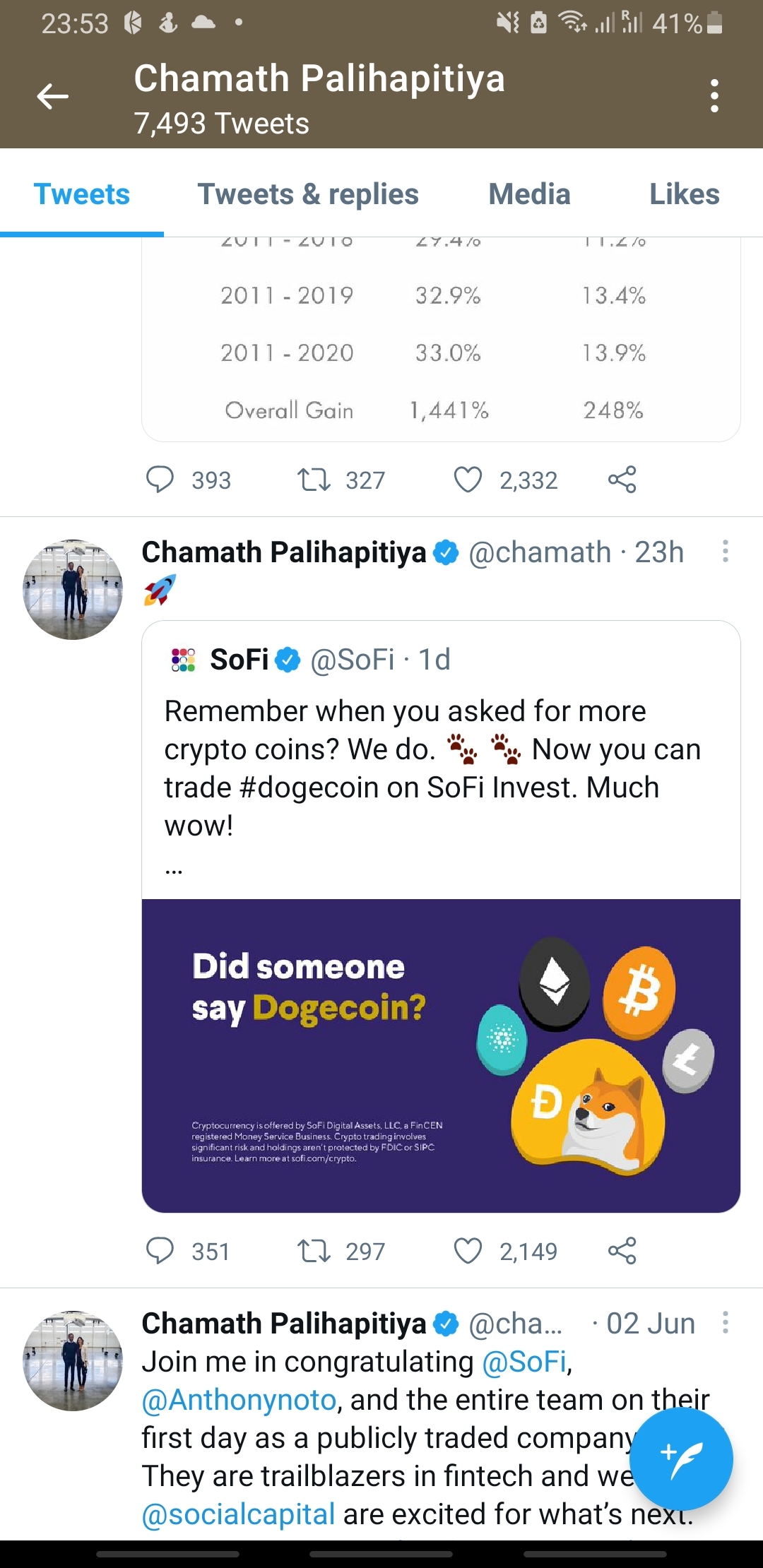The image size is (763, 1568).
Task: Share the SoFi dogecoin quote tweet
Action: (622, 1251)
